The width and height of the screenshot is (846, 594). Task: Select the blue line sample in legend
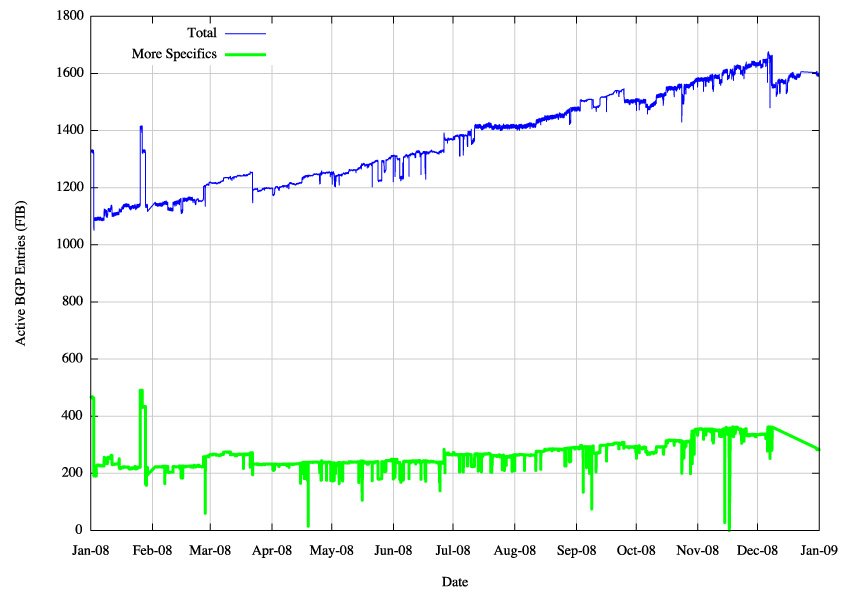pyautogui.click(x=246, y=33)
